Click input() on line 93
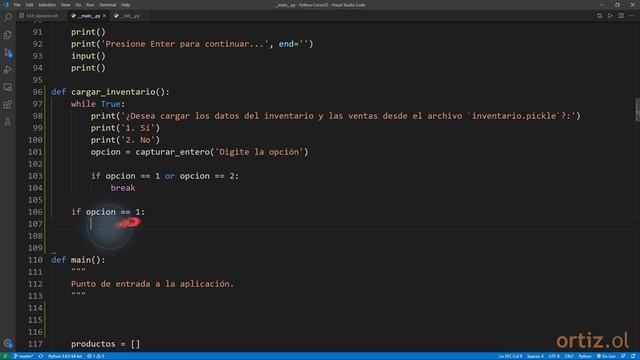The width and height of the screenshot is (640, 360). click(88, 56)
